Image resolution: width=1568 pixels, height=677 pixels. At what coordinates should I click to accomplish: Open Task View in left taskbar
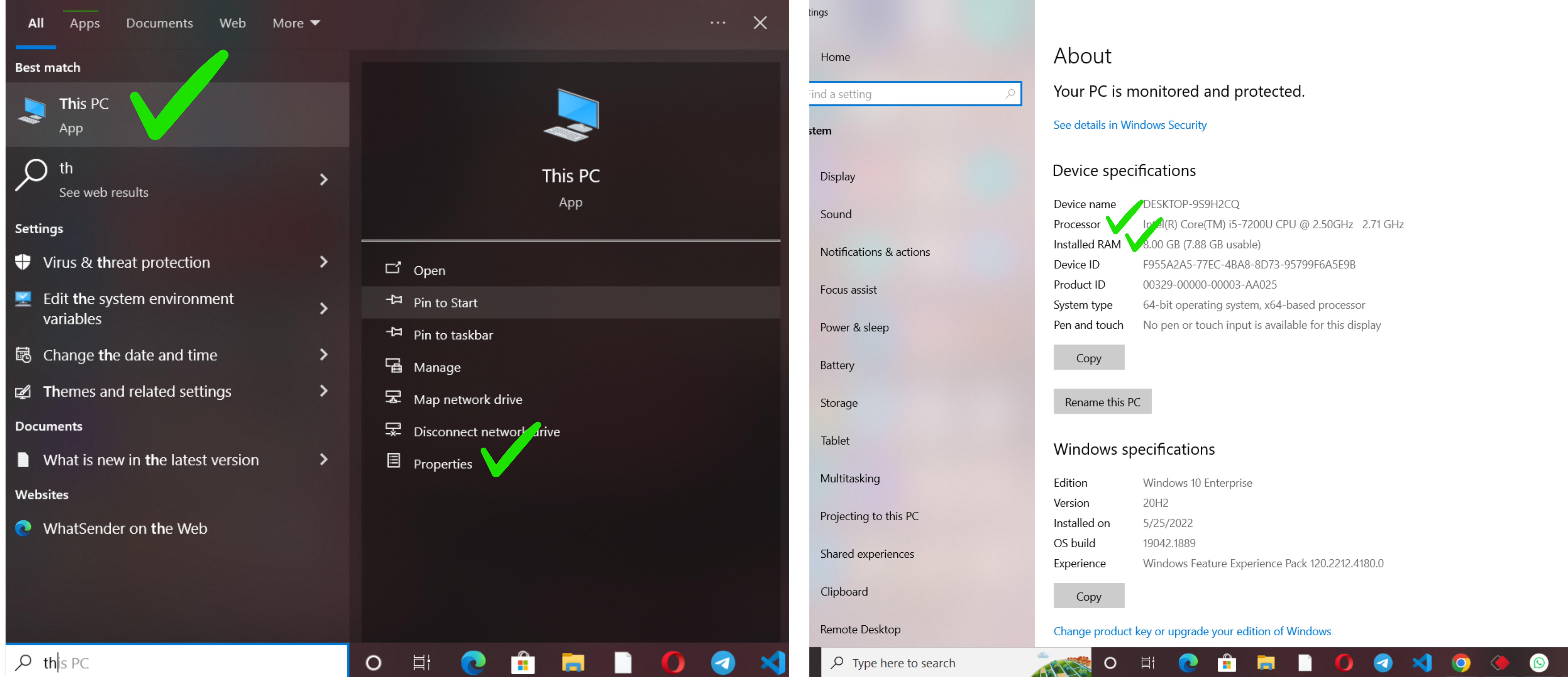pos(422,662)
